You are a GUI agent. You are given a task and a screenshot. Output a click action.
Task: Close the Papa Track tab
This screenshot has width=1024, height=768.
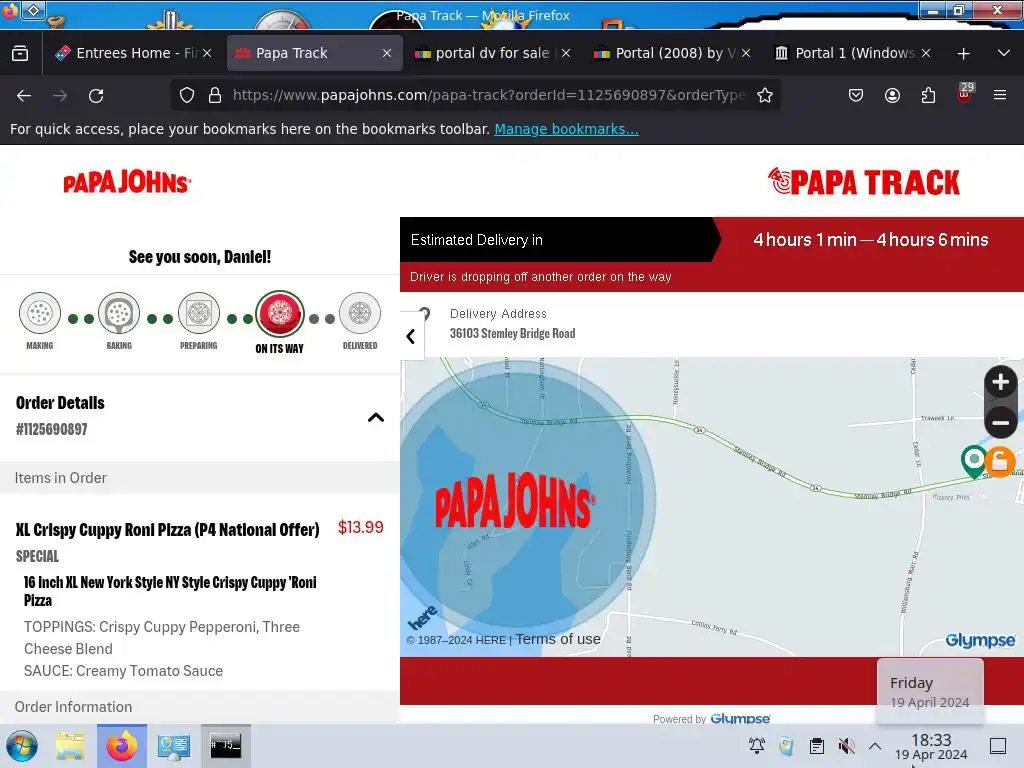click(387, 53)
